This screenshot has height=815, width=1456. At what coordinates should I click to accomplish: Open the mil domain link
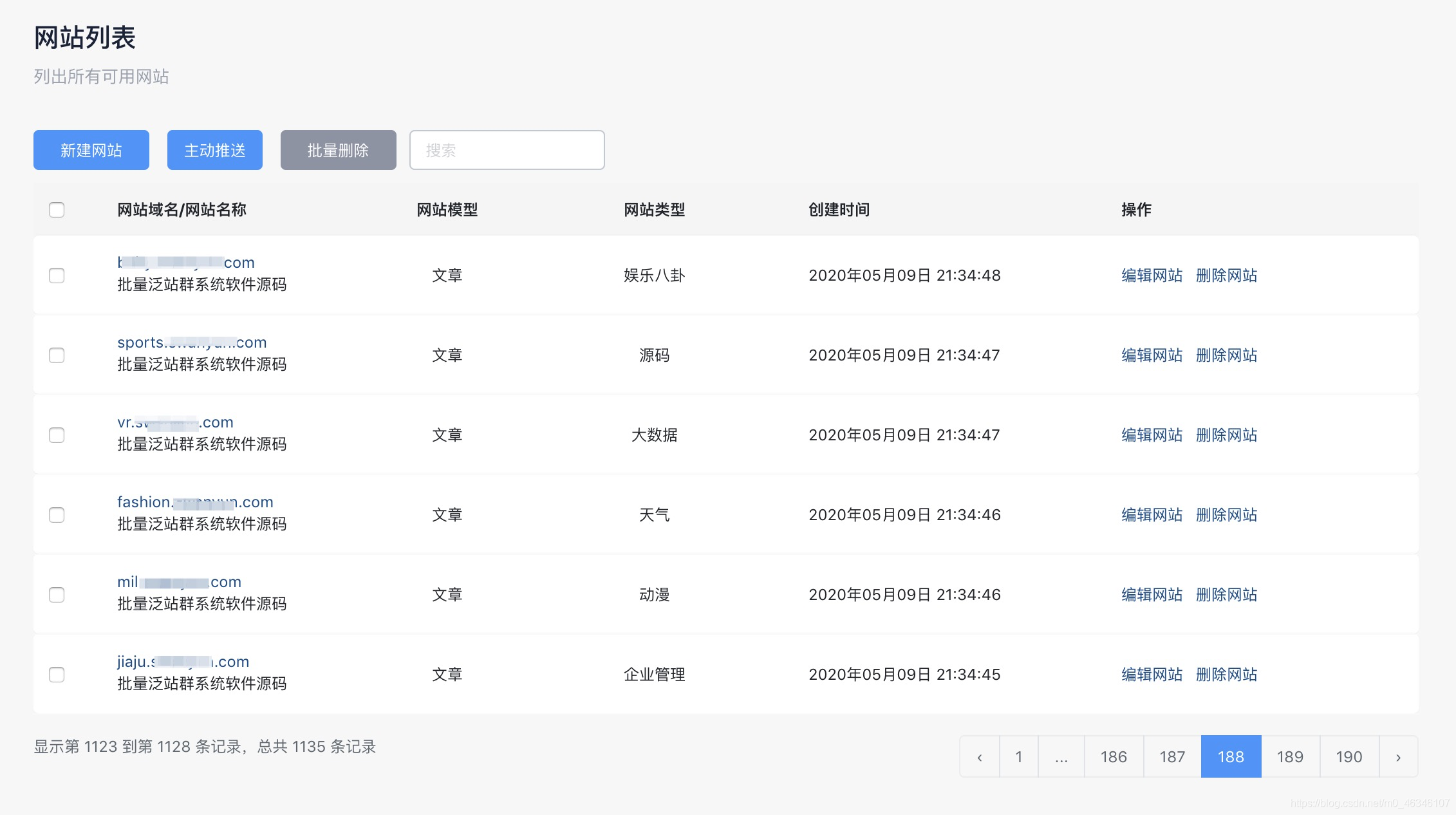[x=179, y=582]
